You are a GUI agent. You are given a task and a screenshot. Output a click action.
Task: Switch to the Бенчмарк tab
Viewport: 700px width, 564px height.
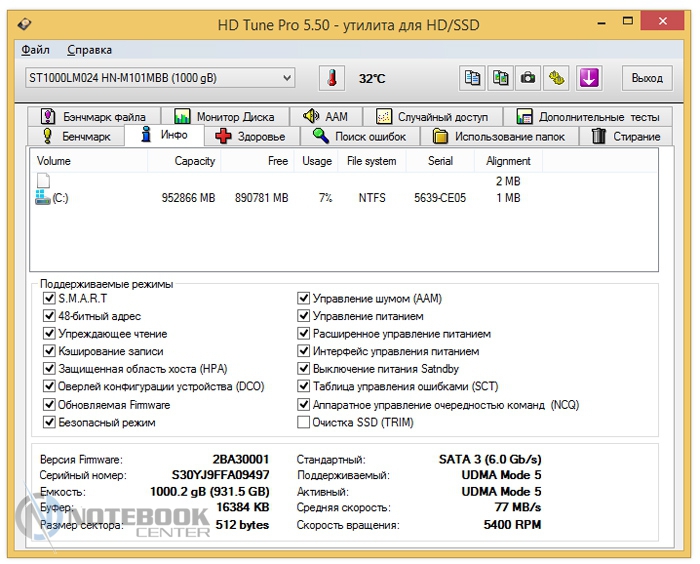pos(76,136)
